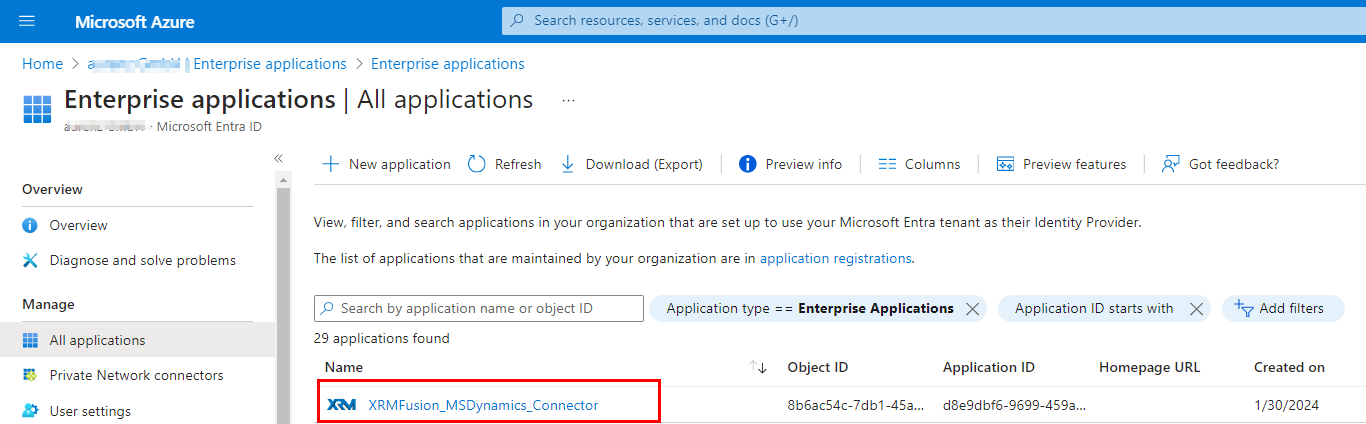Open XRMFusion_MSDynamics_Connector application

(483, 405)
